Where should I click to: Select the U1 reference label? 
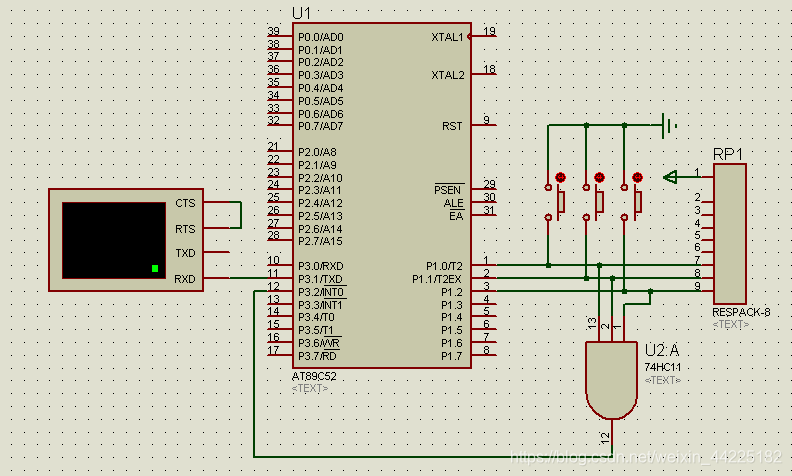tap(302, 14)
